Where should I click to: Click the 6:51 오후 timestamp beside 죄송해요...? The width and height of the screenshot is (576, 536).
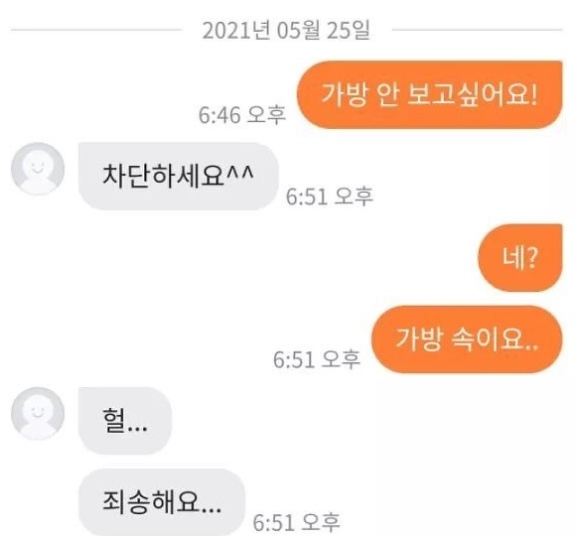(296, 522)
